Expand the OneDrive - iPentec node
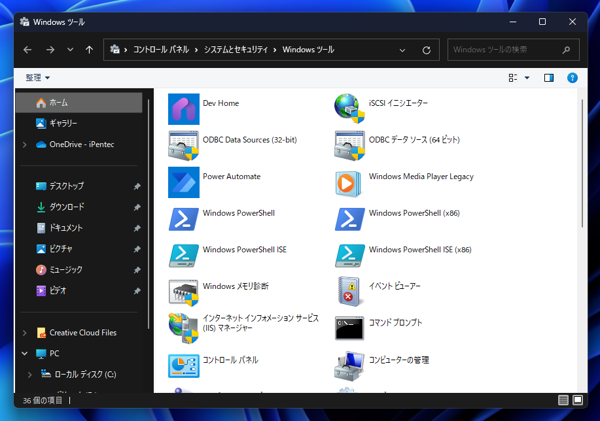 [x=25, y=145]
